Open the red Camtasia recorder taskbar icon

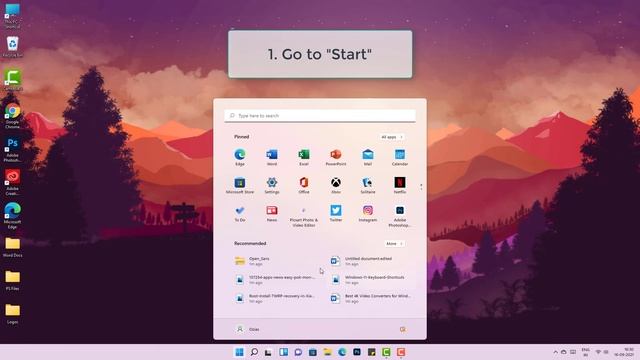pos(401,352)
